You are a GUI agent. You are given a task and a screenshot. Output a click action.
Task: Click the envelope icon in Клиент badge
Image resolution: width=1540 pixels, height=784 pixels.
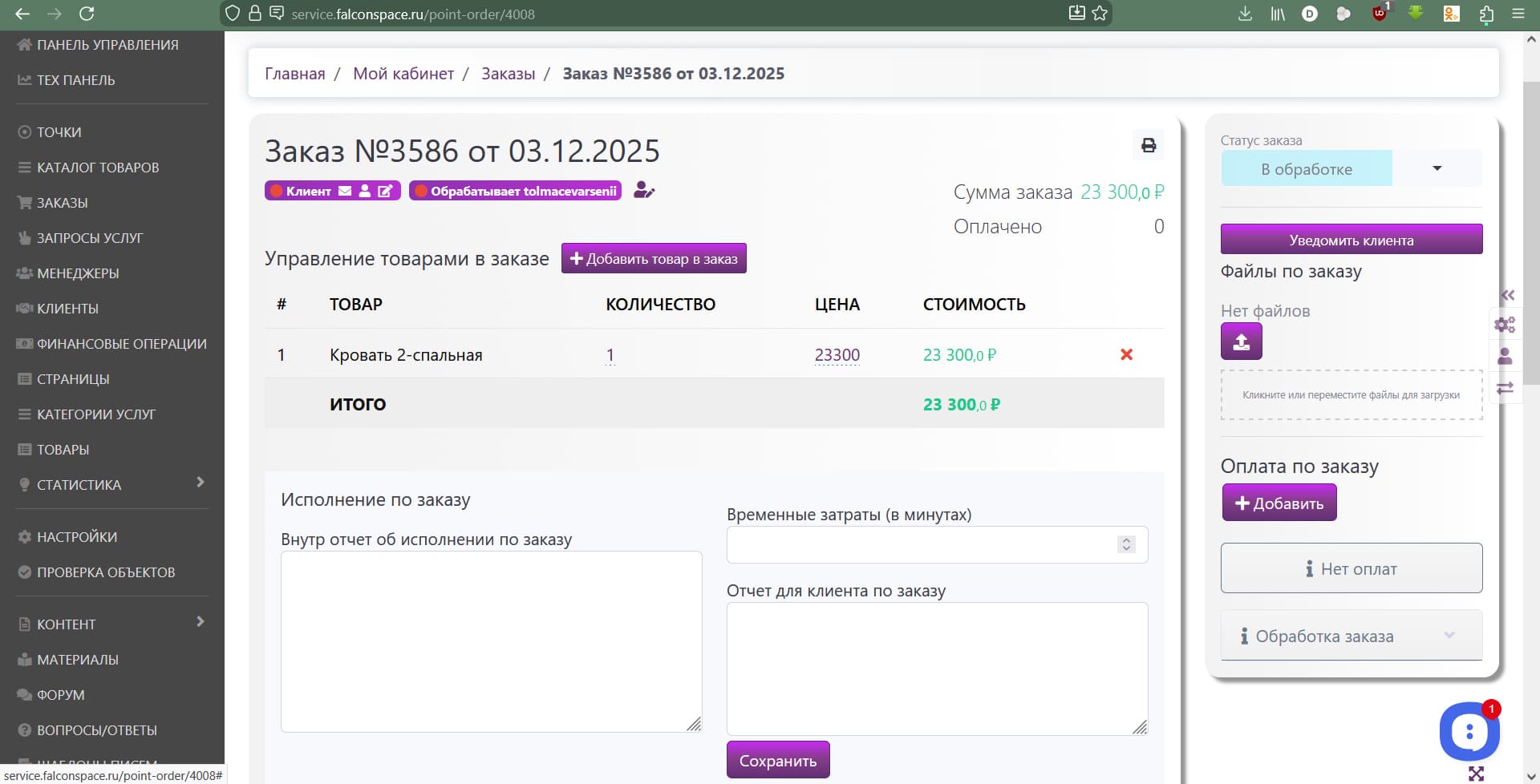click(345, 191)
